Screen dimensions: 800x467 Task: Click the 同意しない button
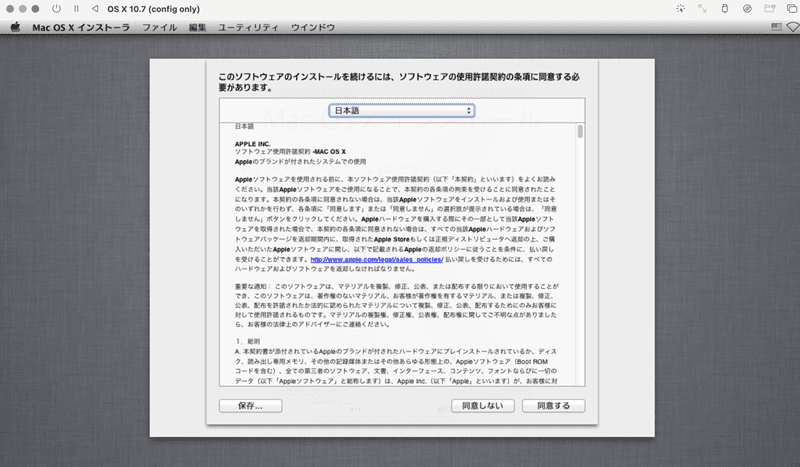tap(483, 406)
